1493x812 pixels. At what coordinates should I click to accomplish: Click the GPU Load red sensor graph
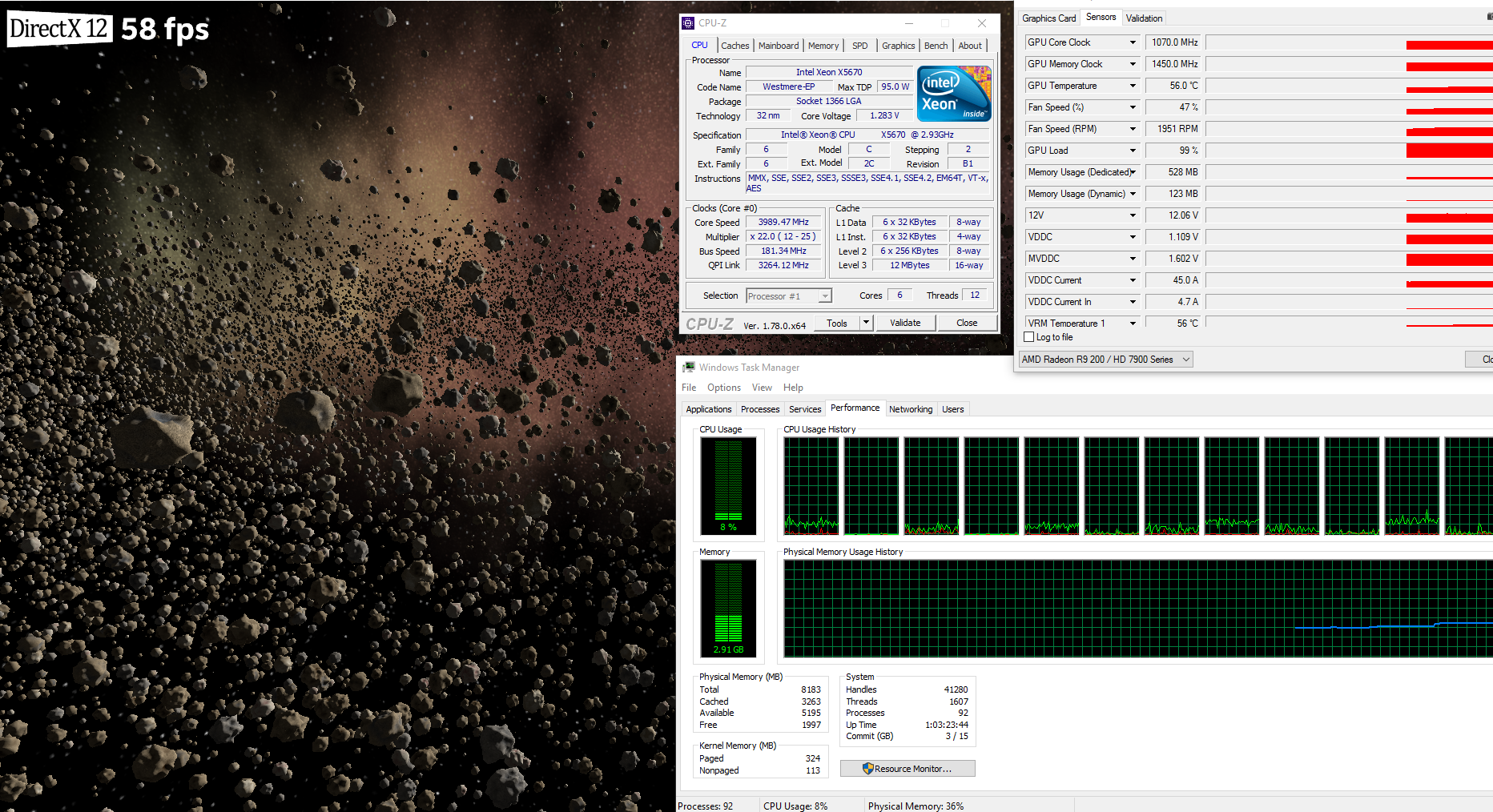pos(1349,151)
